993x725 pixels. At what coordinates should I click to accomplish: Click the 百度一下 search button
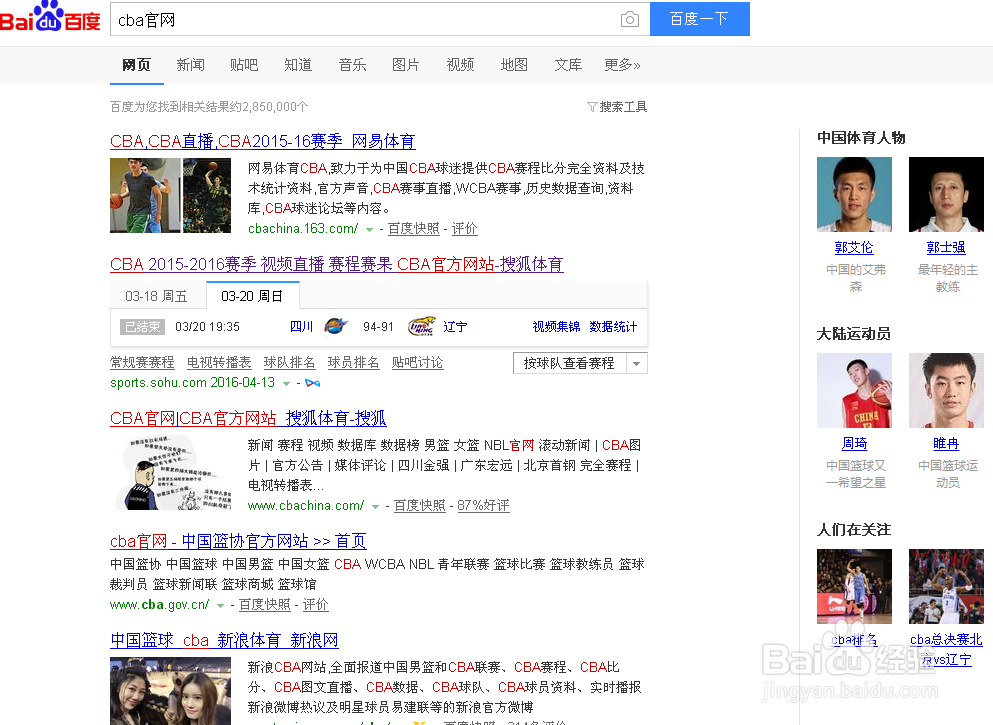pyautogui.click(x=700, y=19)
